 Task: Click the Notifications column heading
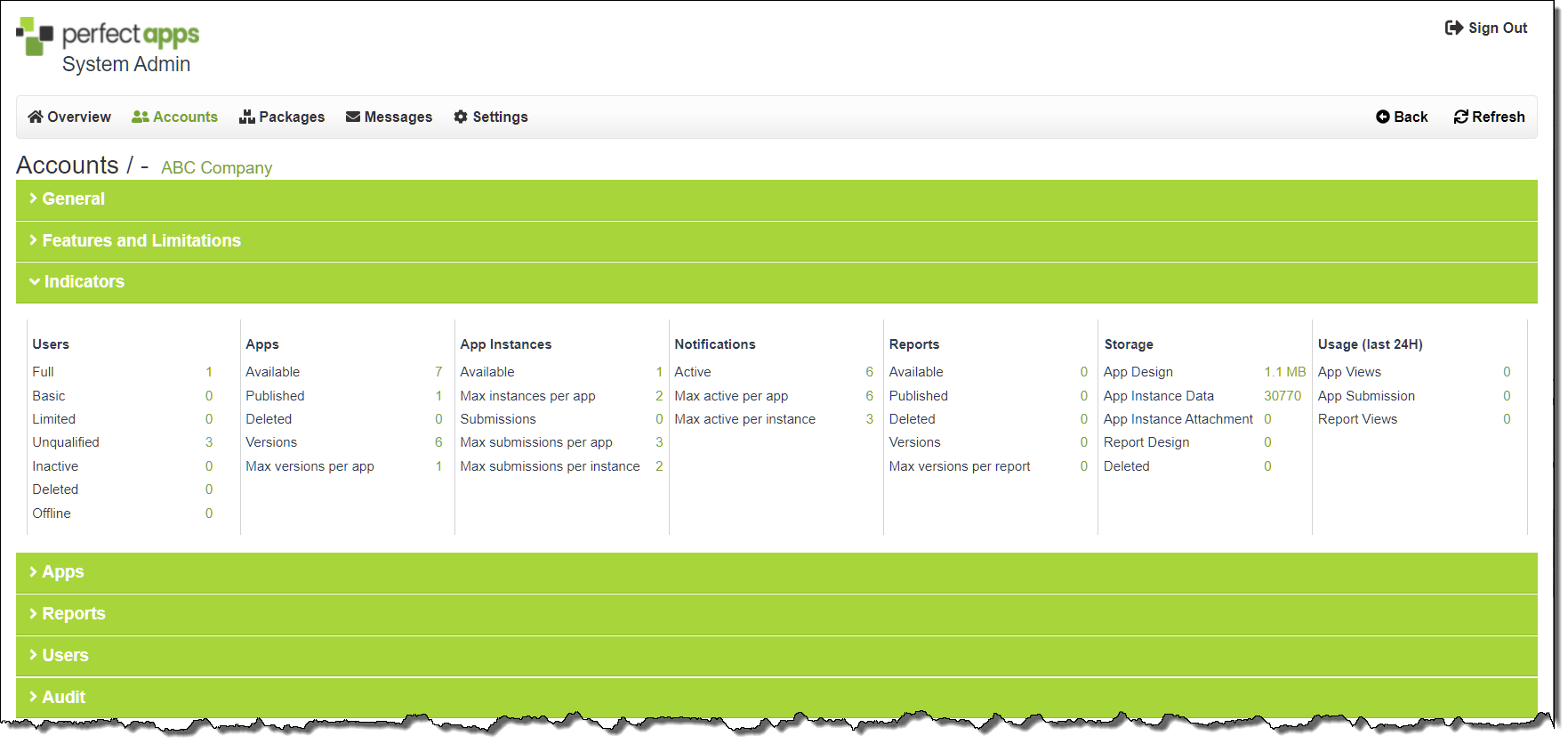click(715, 344)
